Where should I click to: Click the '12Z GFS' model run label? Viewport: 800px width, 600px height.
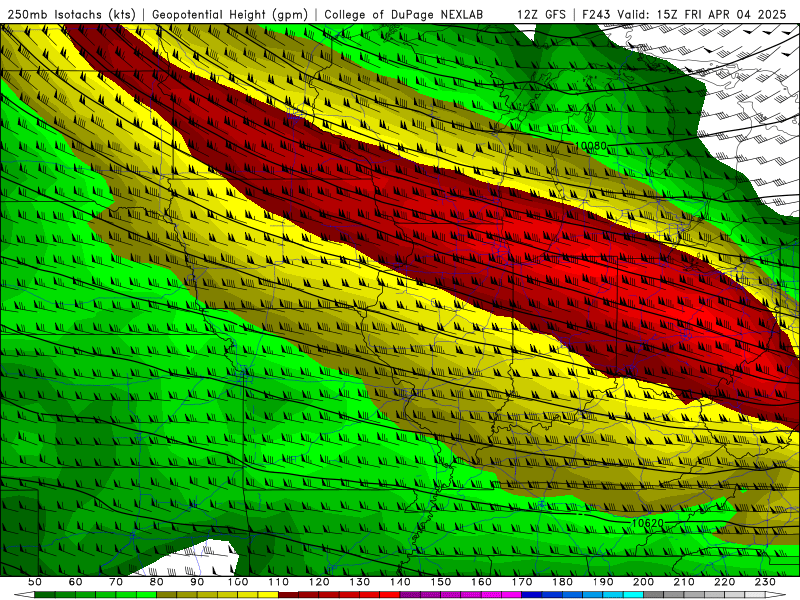[x=542, y=14]
